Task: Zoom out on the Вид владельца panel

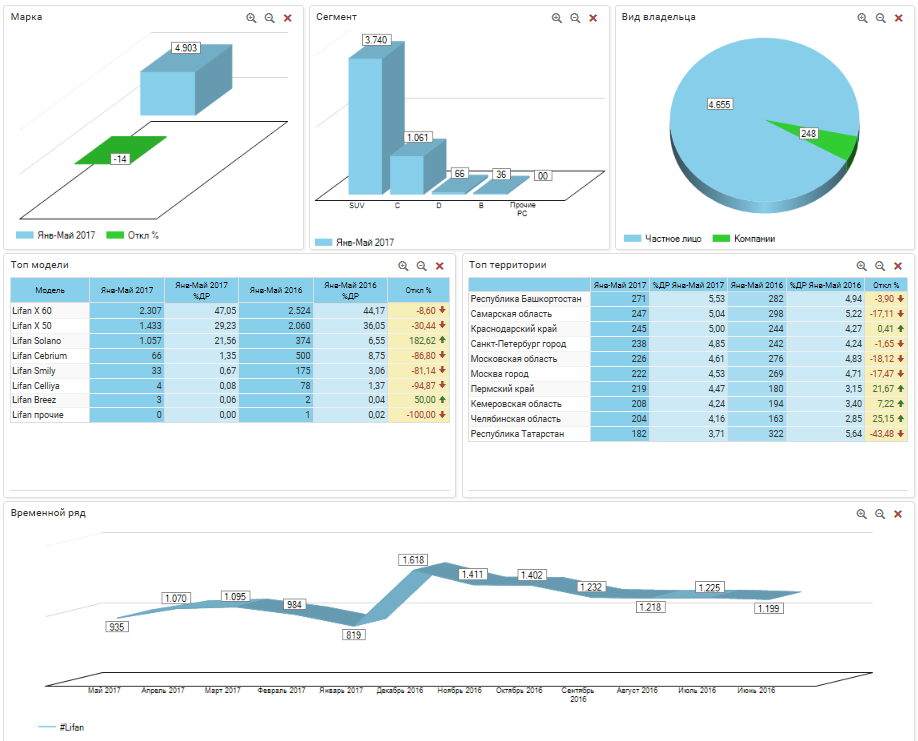Action: coord(881,18)
